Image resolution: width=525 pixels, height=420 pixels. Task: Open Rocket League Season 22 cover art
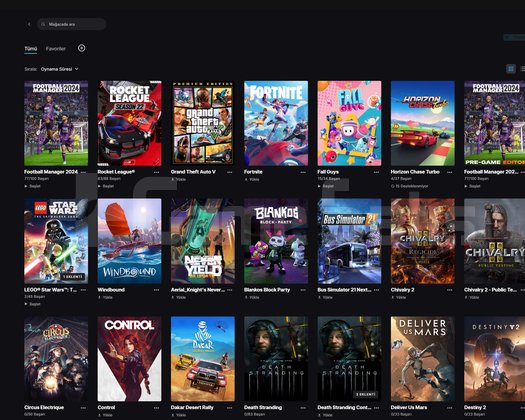click(x=129, y=123)
